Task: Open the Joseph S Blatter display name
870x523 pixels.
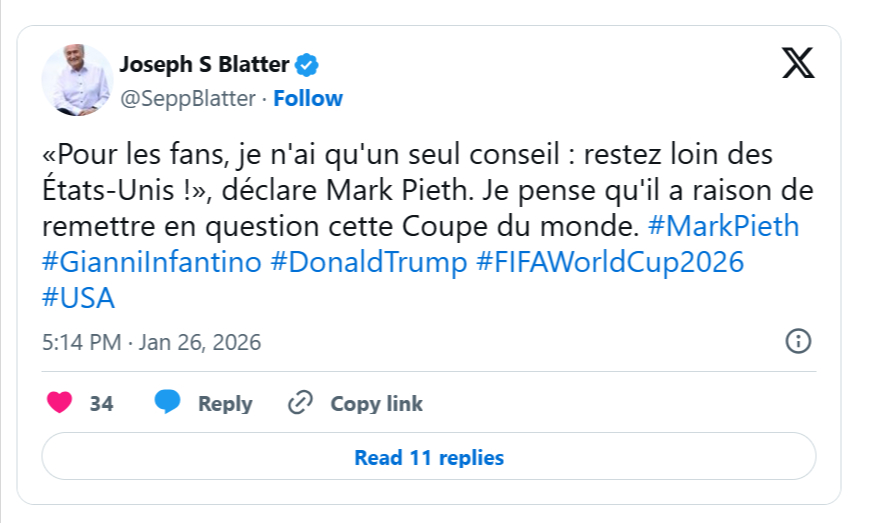Action: [x=204, y=66]
